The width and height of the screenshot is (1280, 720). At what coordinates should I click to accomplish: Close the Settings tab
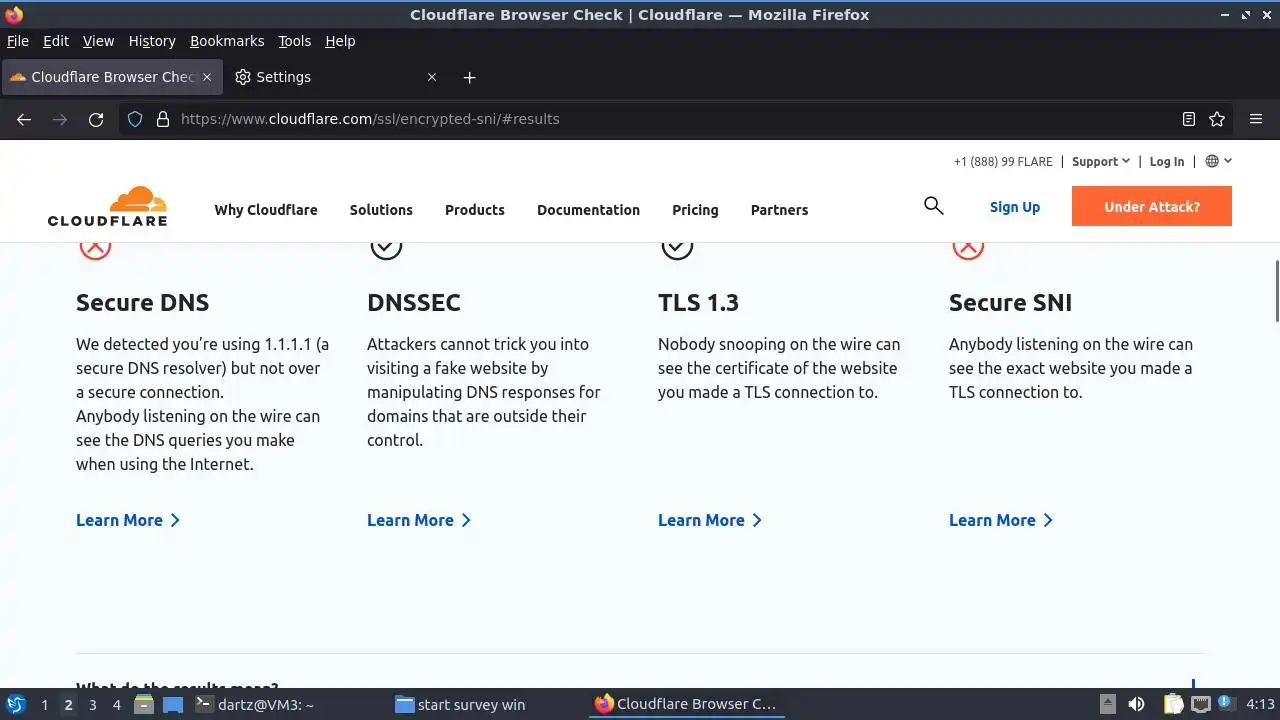coord(432,77)
